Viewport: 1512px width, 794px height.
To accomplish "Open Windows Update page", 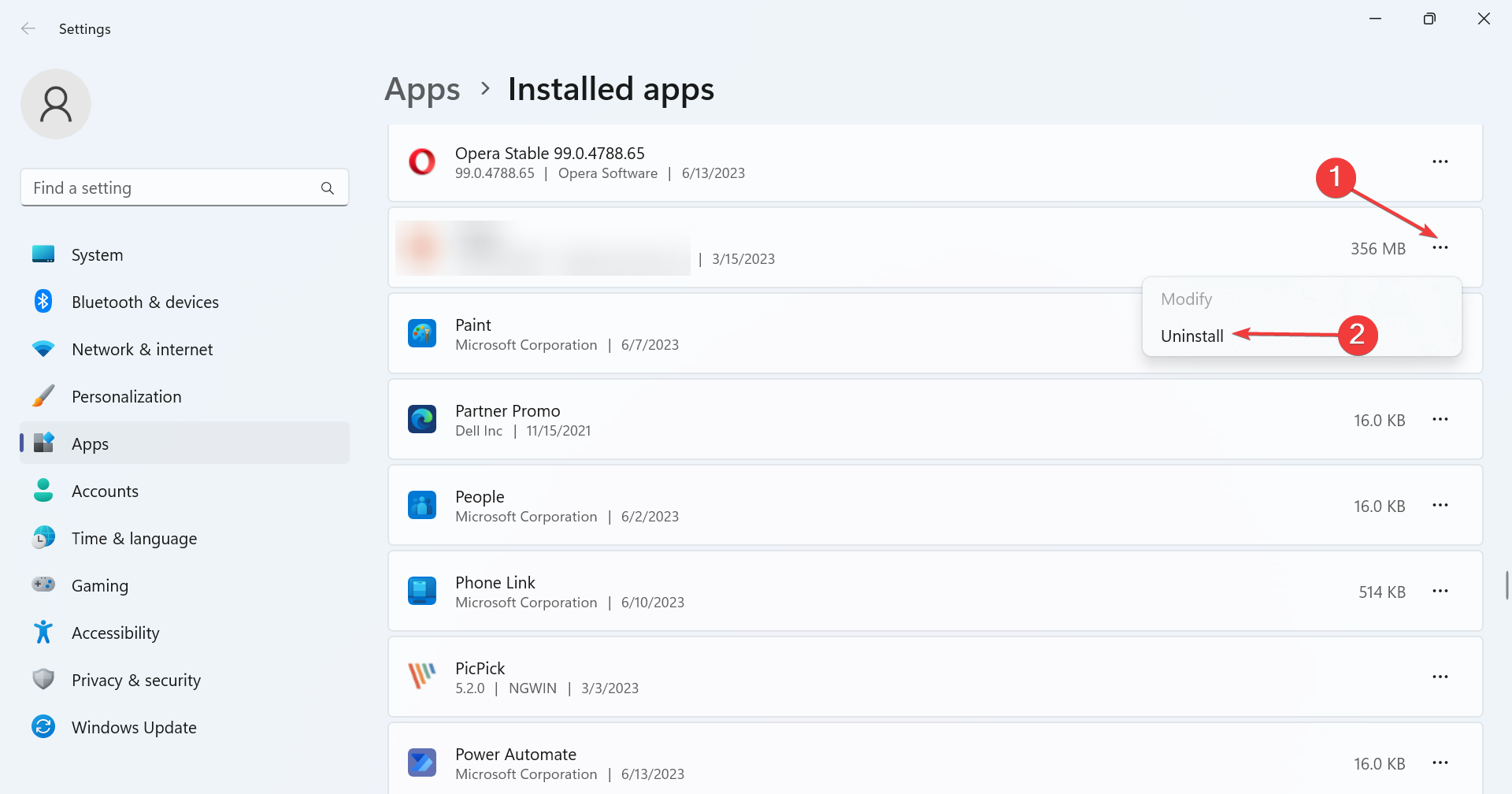I will point(184,727).
